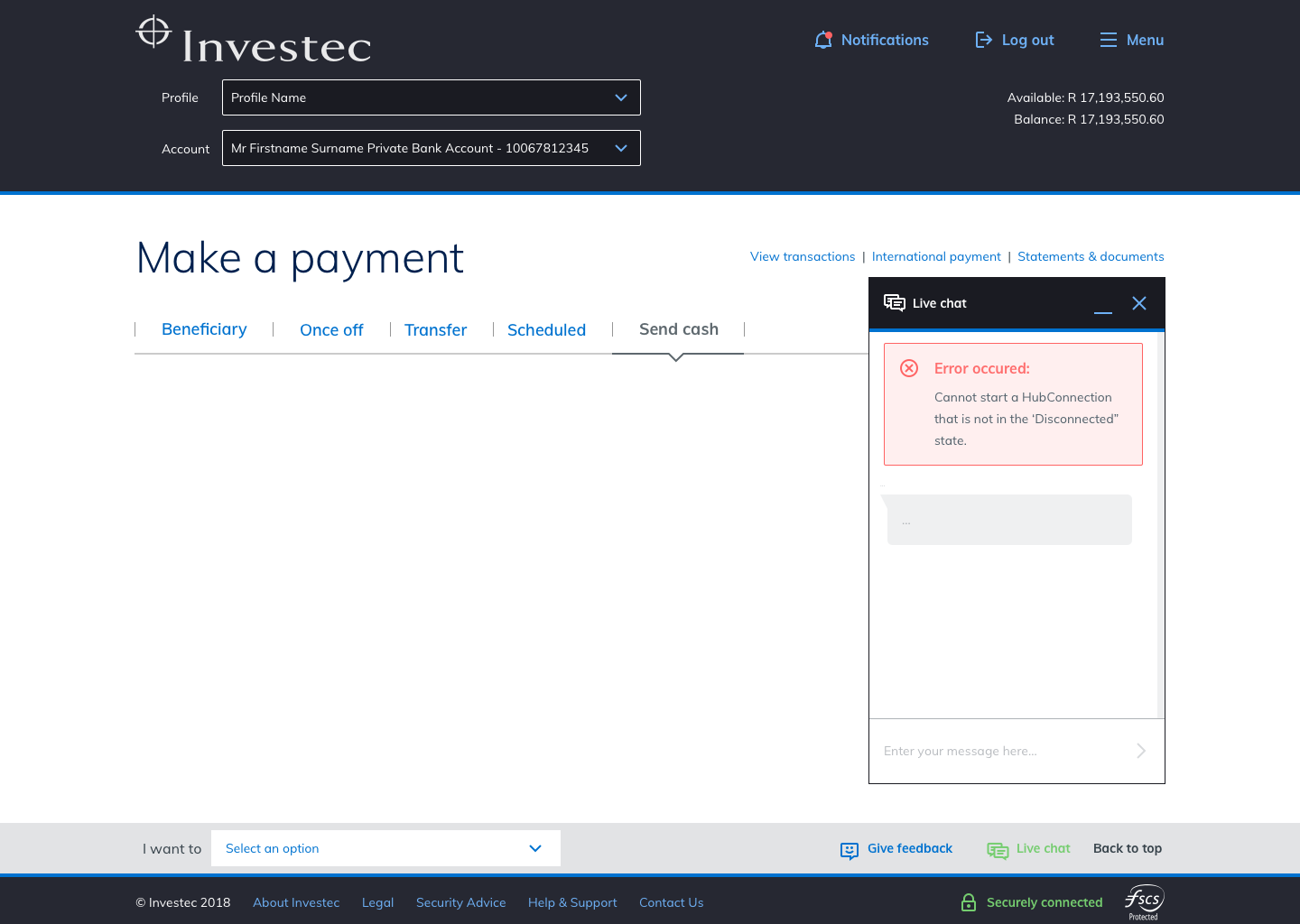Click the FSCS Protected badge

tap(1144, 901)
